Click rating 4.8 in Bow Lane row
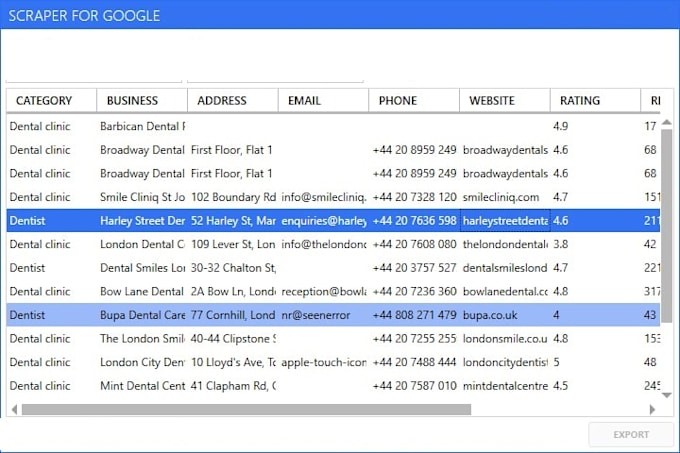 pos(595,291)
